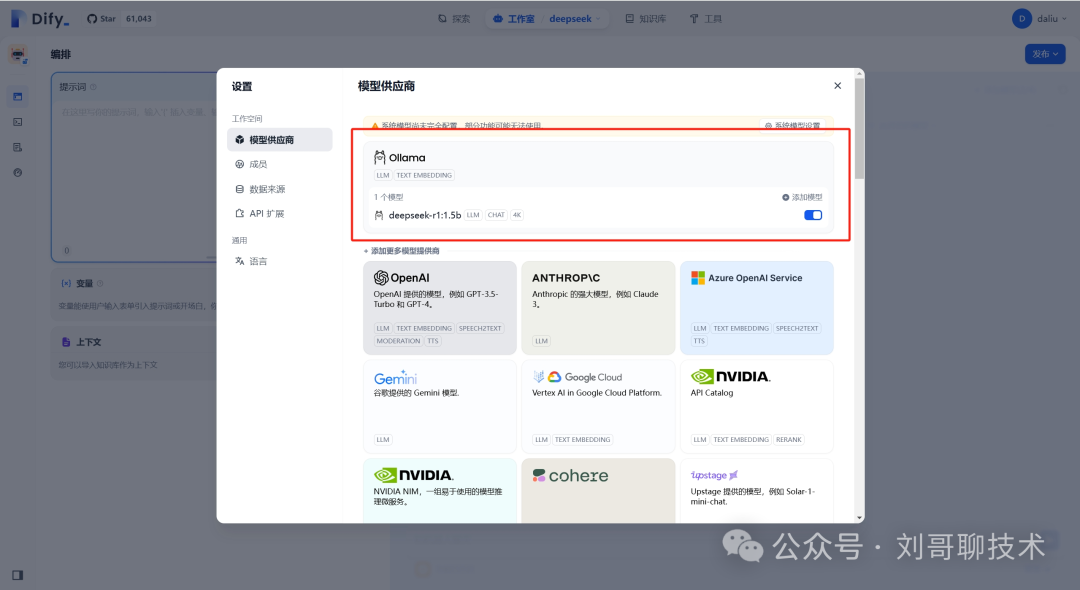Open the 工作室 tab

[515, 19]
